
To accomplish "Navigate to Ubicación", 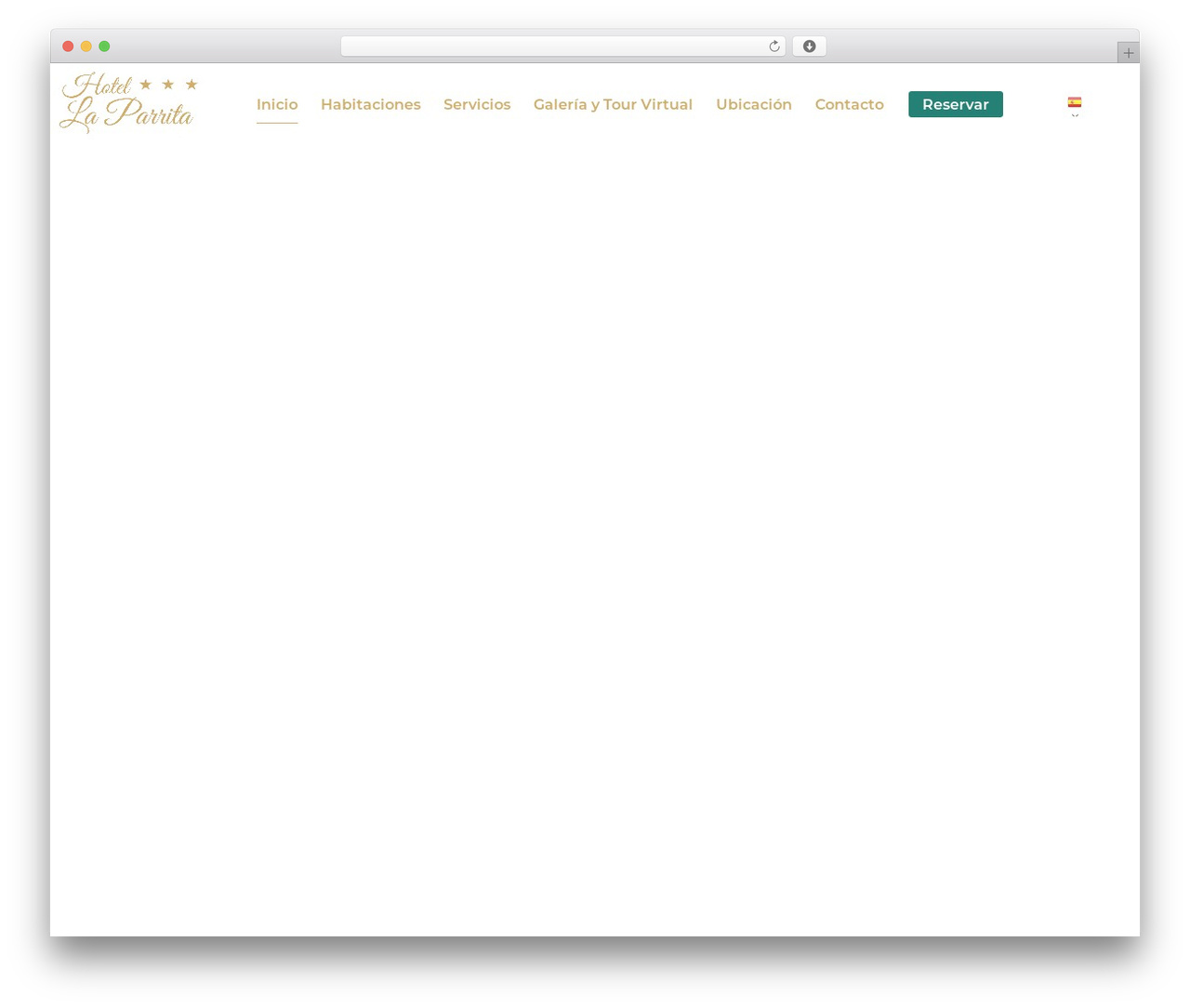I will click(x=754, y=104).
